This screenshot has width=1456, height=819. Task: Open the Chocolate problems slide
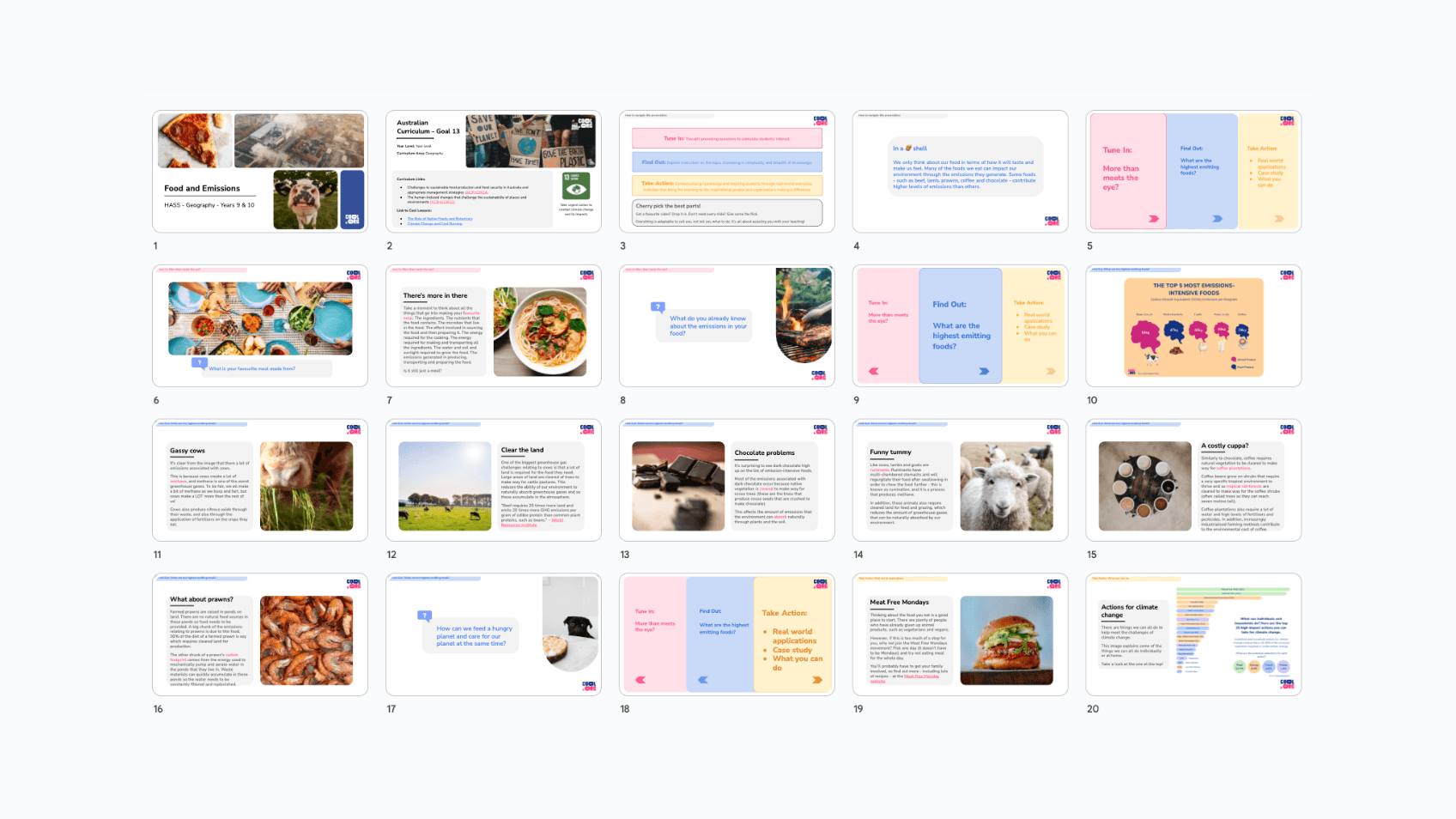[x=726, y=480]
